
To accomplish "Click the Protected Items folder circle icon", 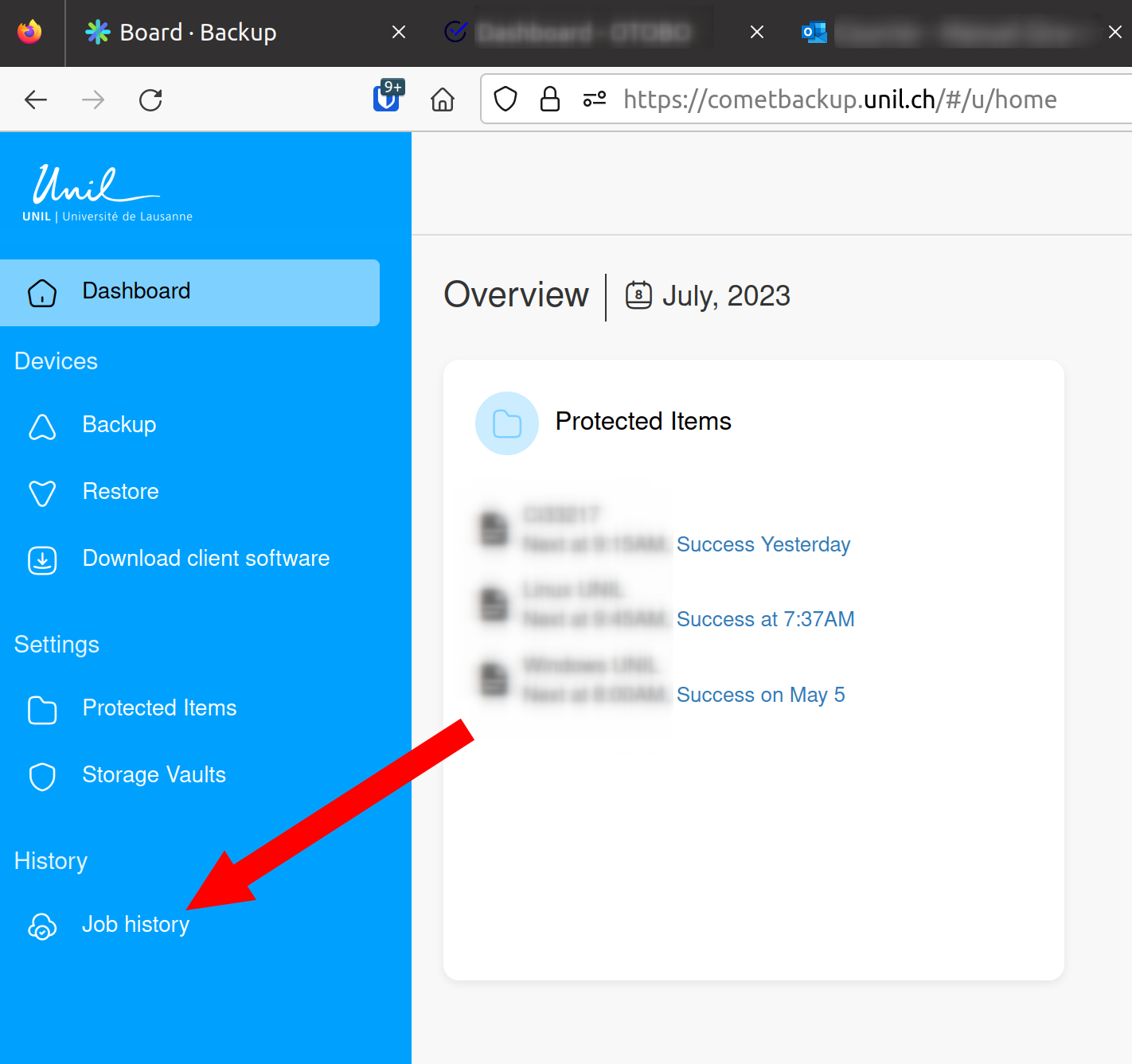I will 507,423.
